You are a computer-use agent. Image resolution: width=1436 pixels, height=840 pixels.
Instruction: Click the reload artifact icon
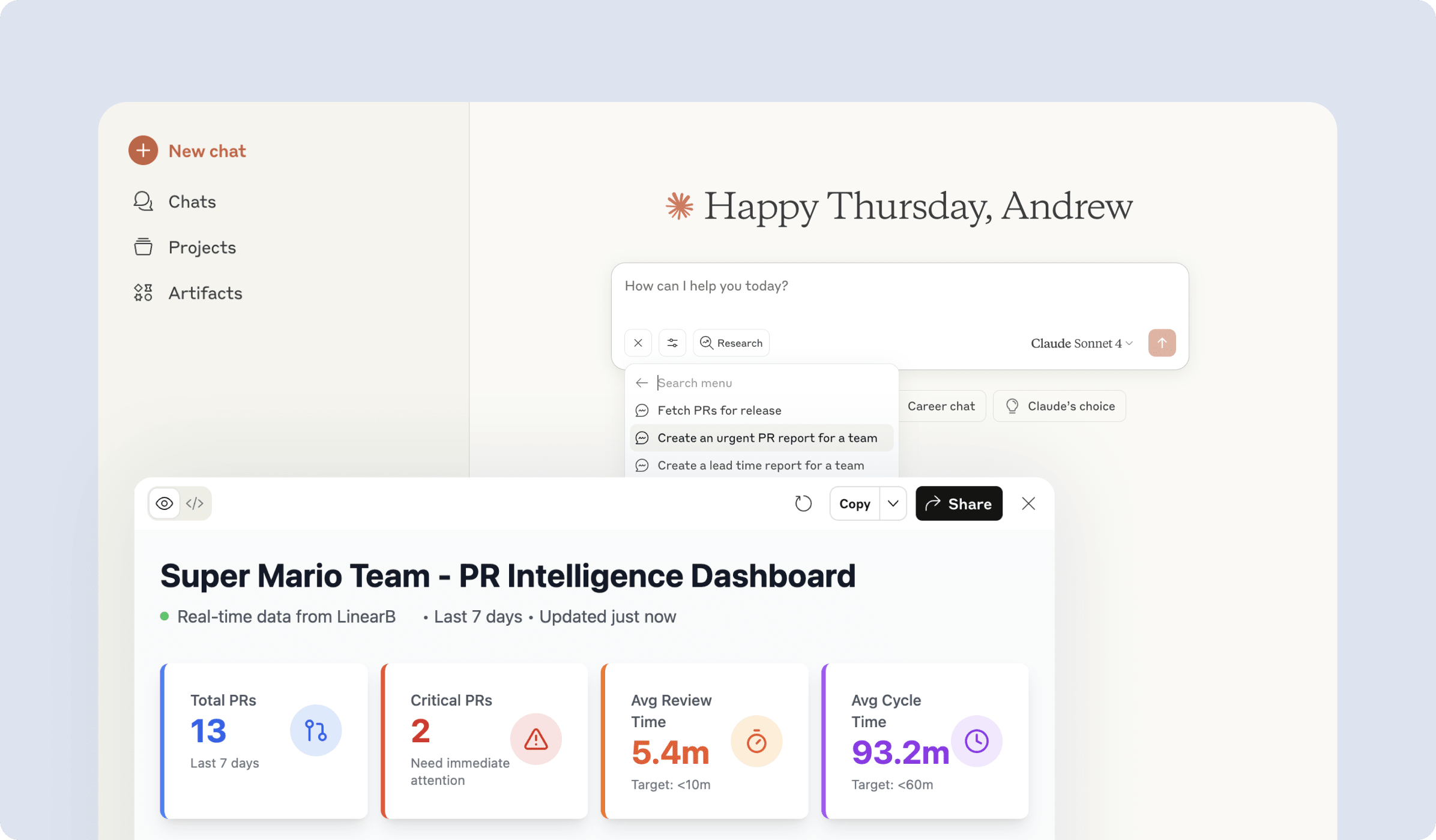(x=803, y=503)
